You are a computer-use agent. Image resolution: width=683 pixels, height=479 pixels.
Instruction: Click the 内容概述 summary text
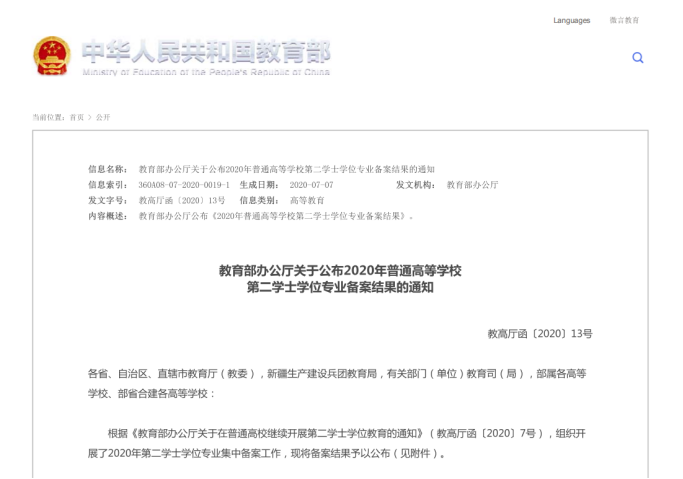(x=275, y=215)
